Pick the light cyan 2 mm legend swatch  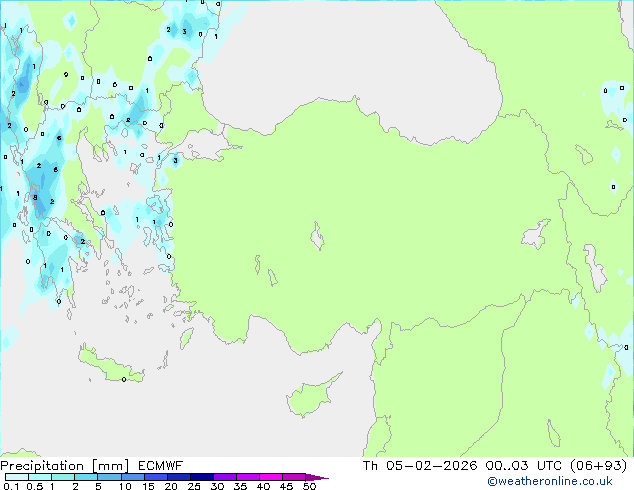pyautogui.click(x=87, y=478)
